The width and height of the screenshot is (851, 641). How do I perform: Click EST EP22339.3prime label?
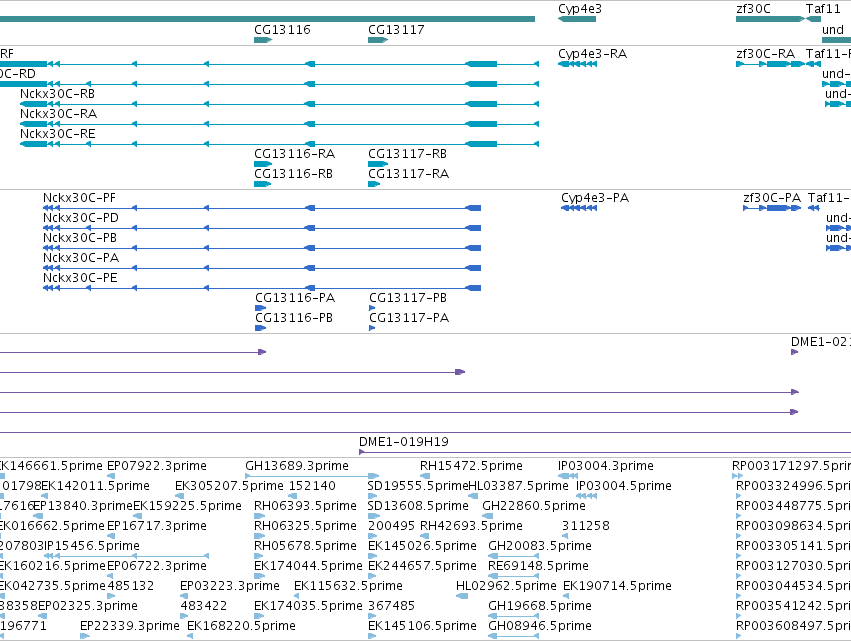coord(130,626)
